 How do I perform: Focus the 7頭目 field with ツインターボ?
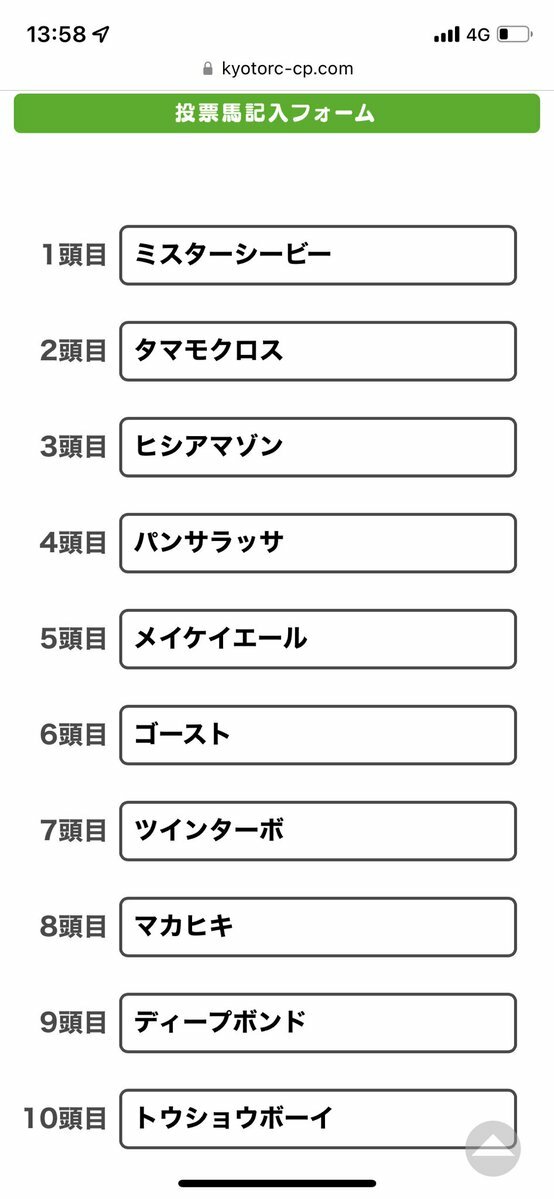[x=318, y=831]
